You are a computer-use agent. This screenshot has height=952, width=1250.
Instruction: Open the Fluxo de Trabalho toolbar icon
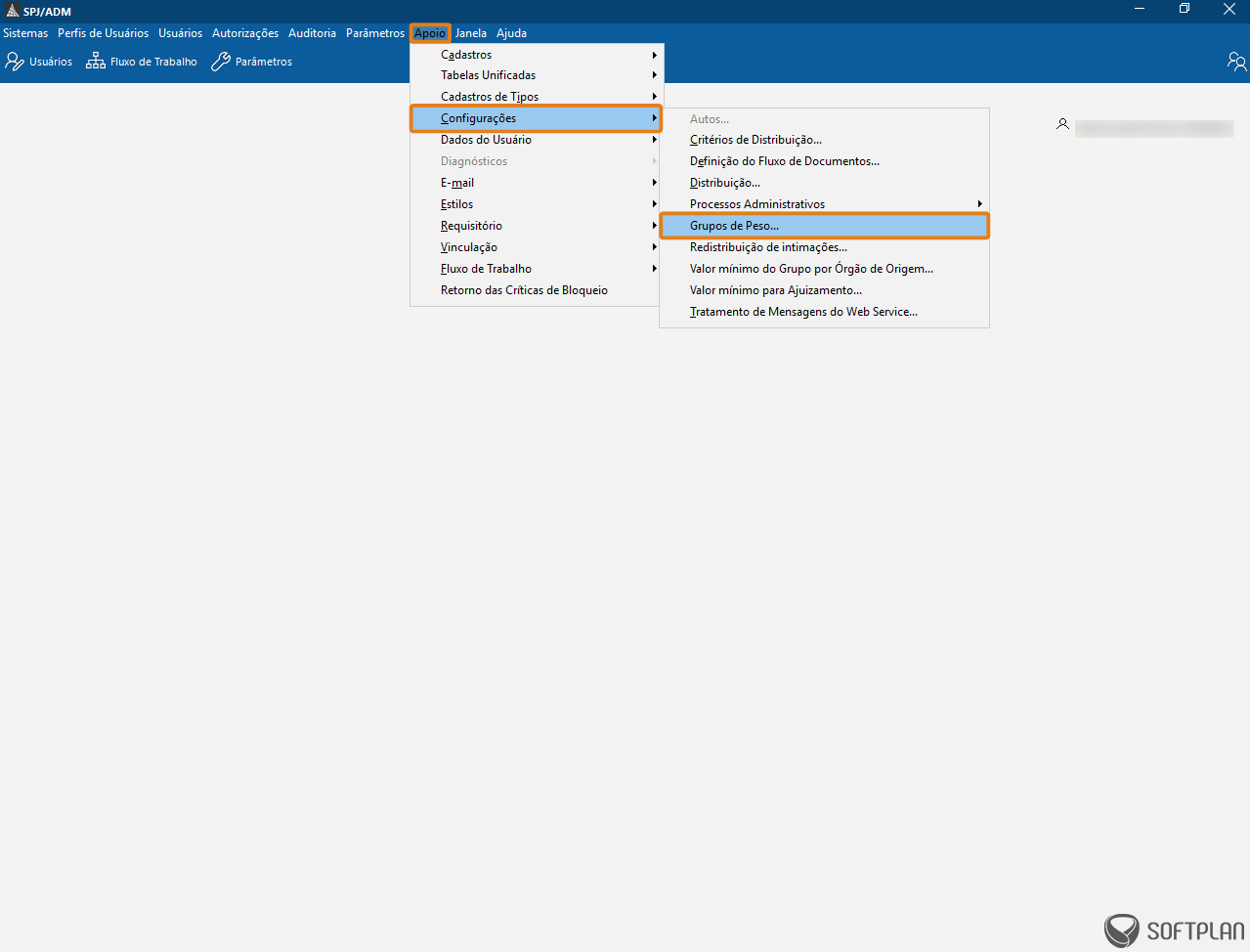coord(96,62)
